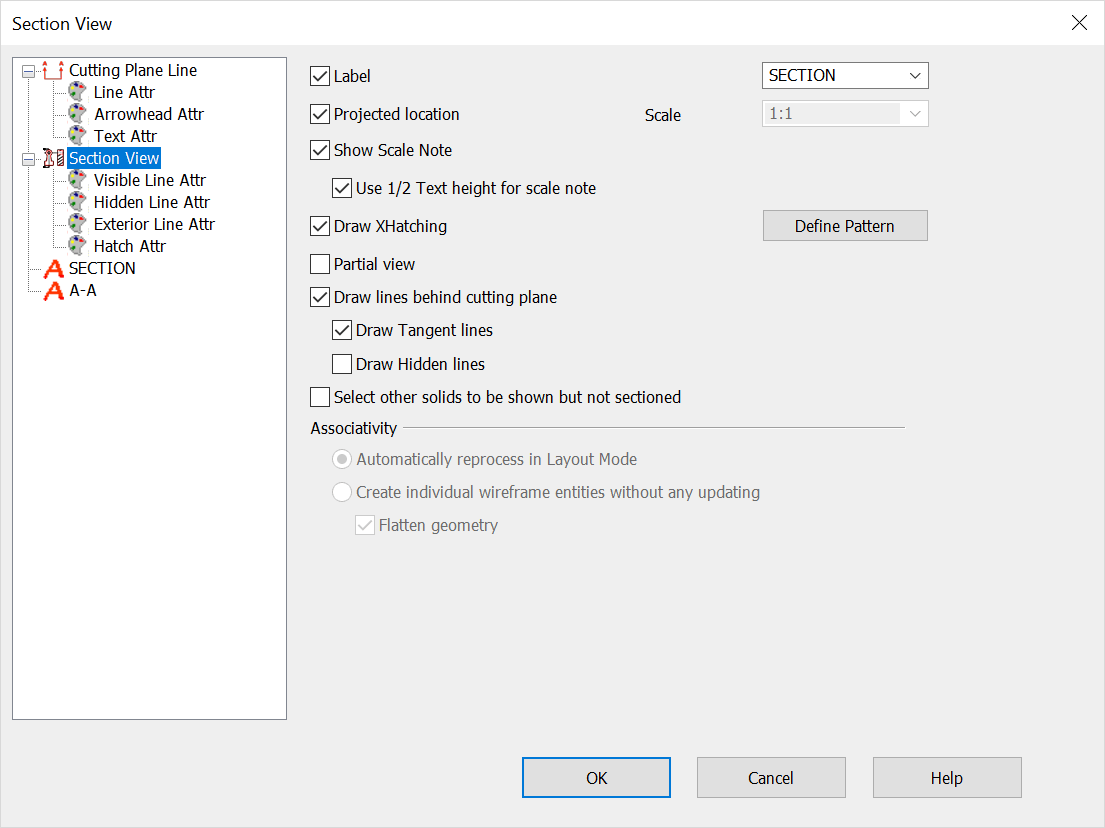The width and height of the screenshot is (1105, 828).
Task: Collapse the Cutting Plane Line tree branch
Action: click(x=26, y=70)
